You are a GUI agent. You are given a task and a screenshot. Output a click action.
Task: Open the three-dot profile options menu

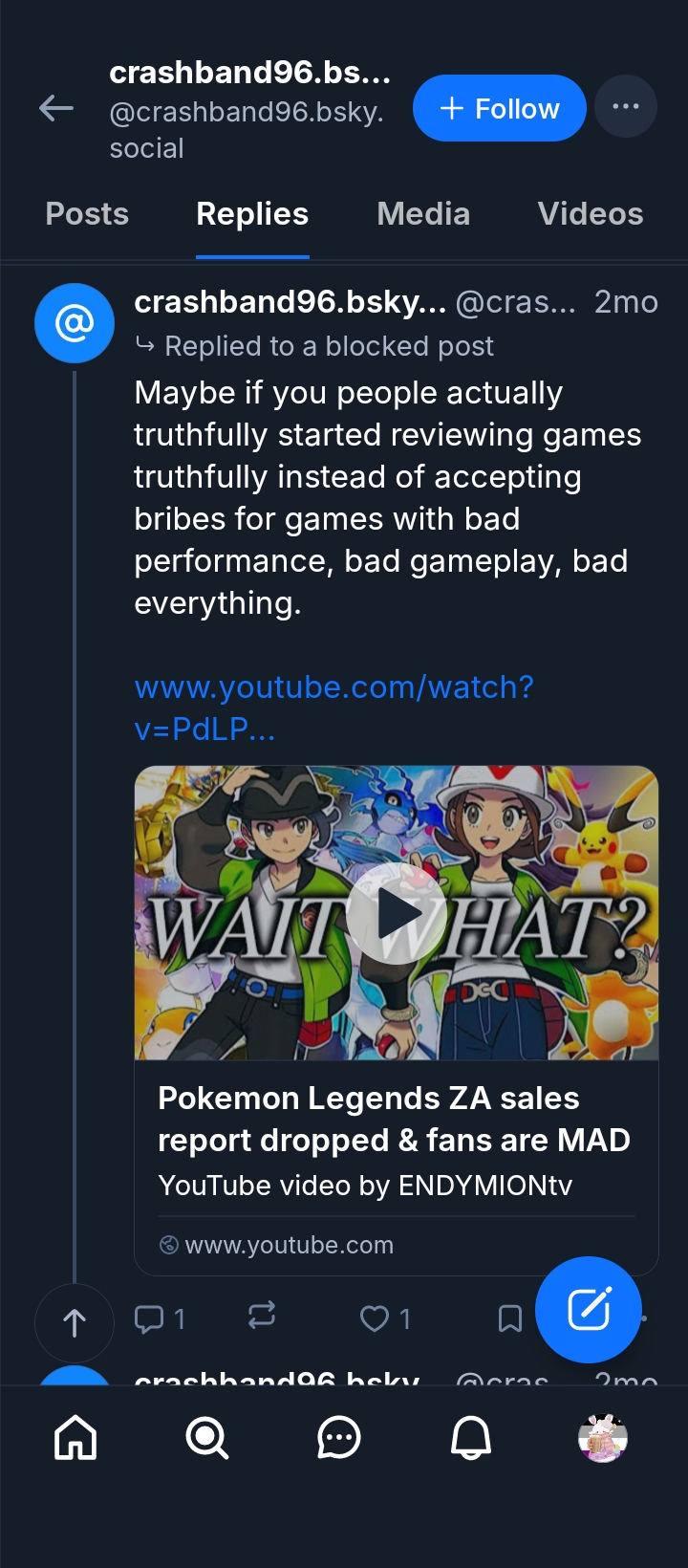coord(626,106)
